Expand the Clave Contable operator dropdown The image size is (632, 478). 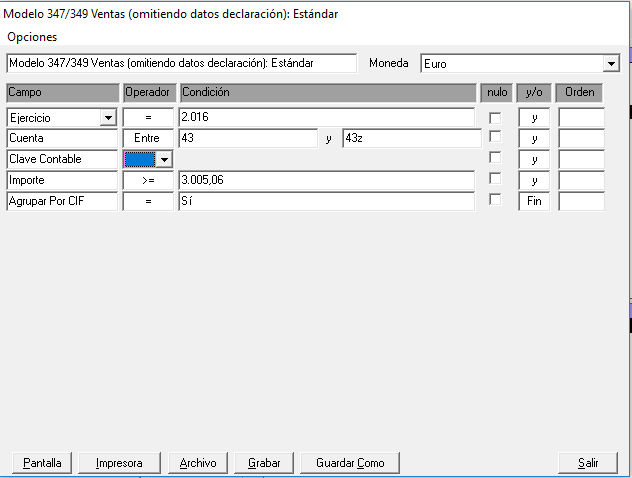(x=164, y=160)
